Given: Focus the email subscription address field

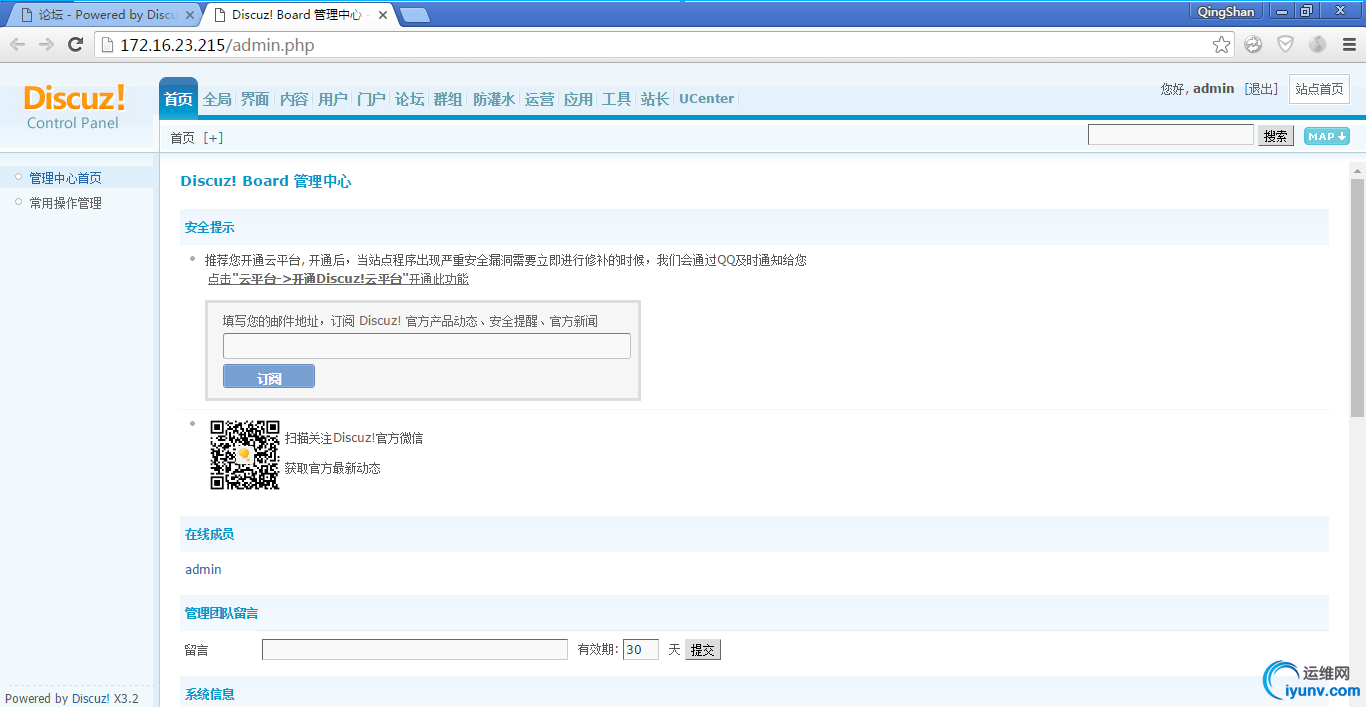Looking at the screenshot, I should click(x=427, y=346).
